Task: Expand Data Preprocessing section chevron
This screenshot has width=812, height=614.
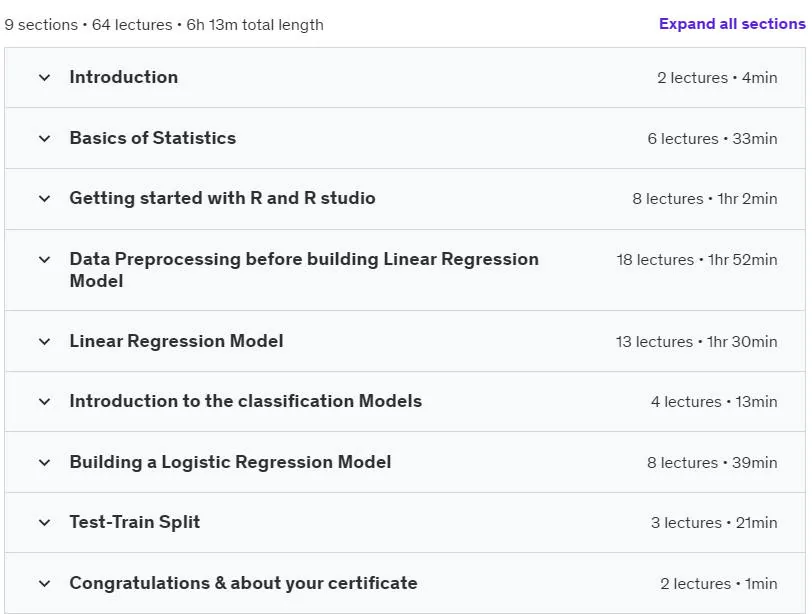Action: click(45, 259)
